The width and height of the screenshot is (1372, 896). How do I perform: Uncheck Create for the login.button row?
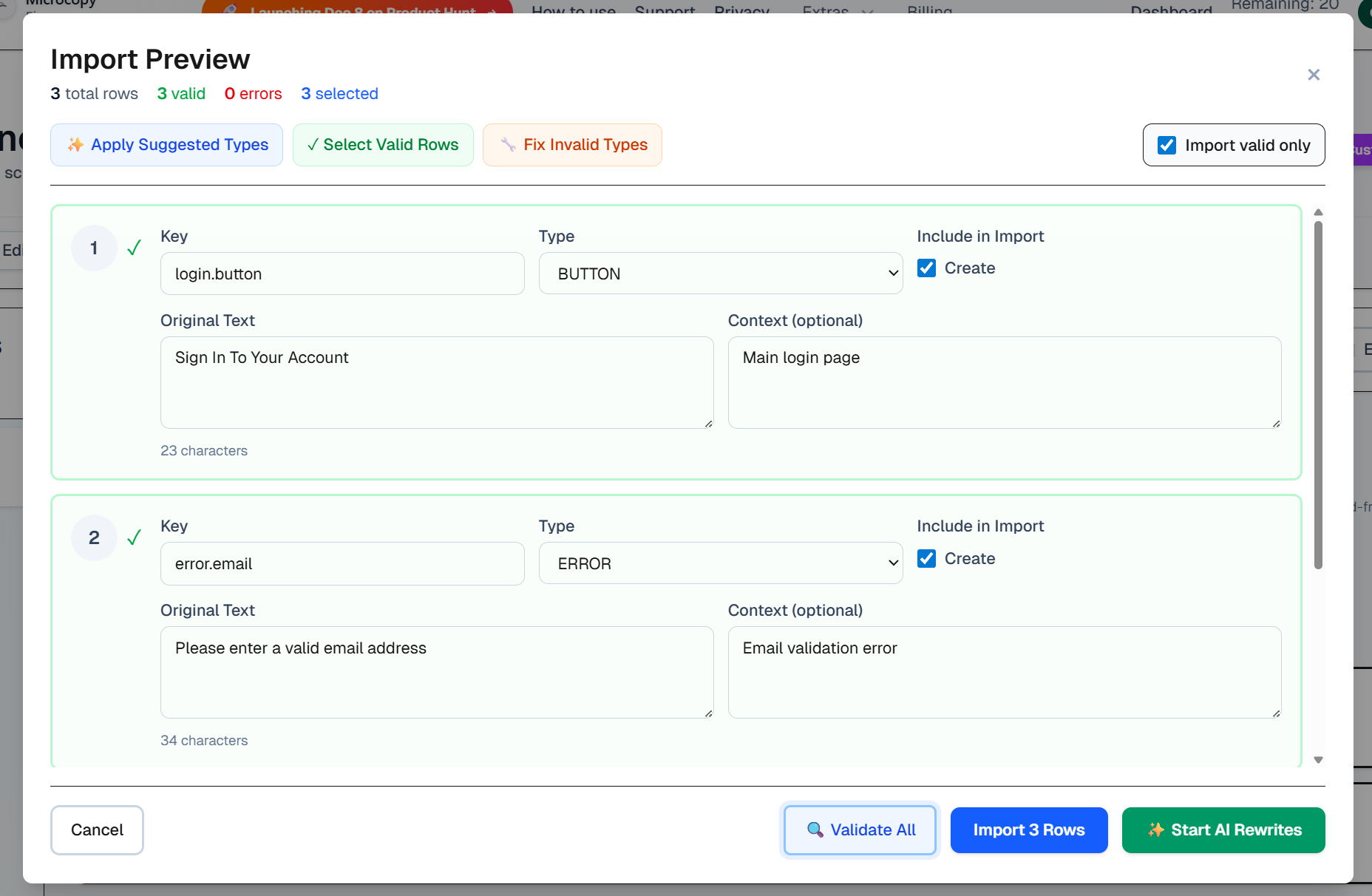pos(926,268)
